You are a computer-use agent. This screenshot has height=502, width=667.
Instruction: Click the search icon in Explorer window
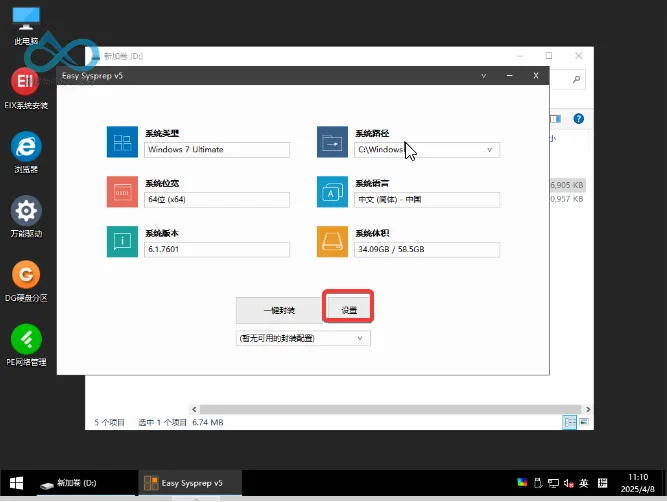[x=576, y=80]
